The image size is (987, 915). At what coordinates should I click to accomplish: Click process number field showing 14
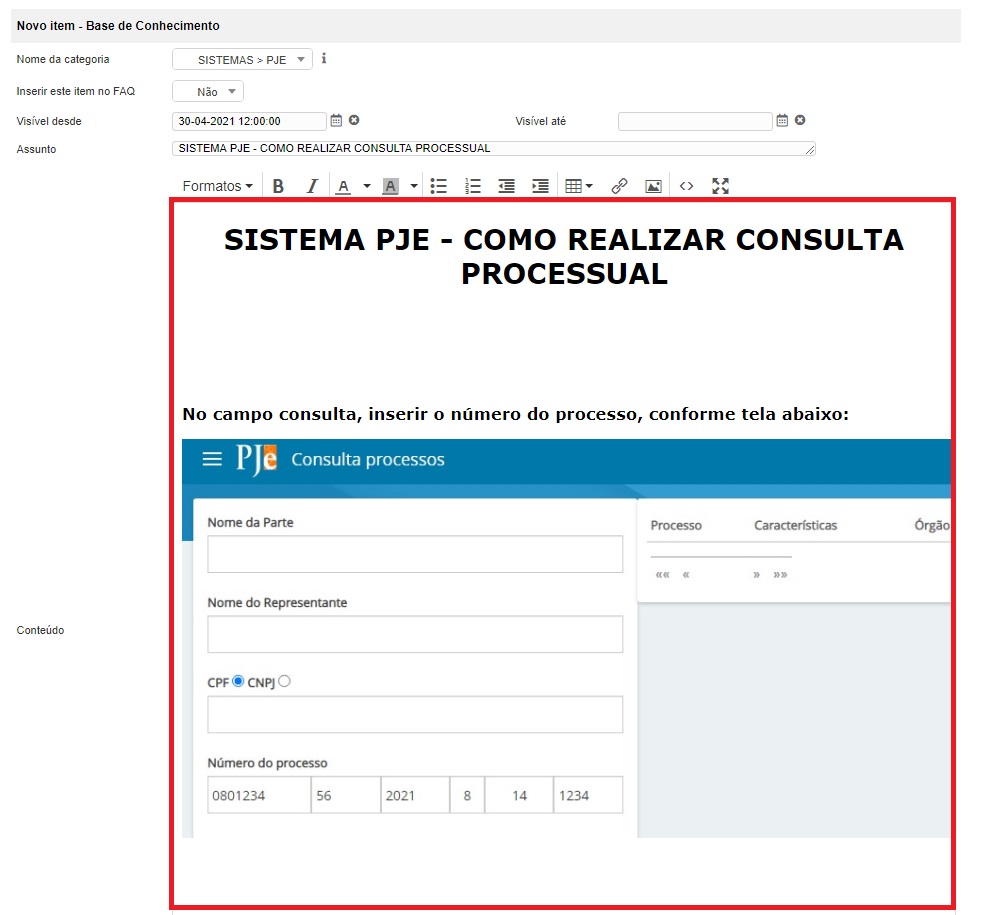point(519,795)
